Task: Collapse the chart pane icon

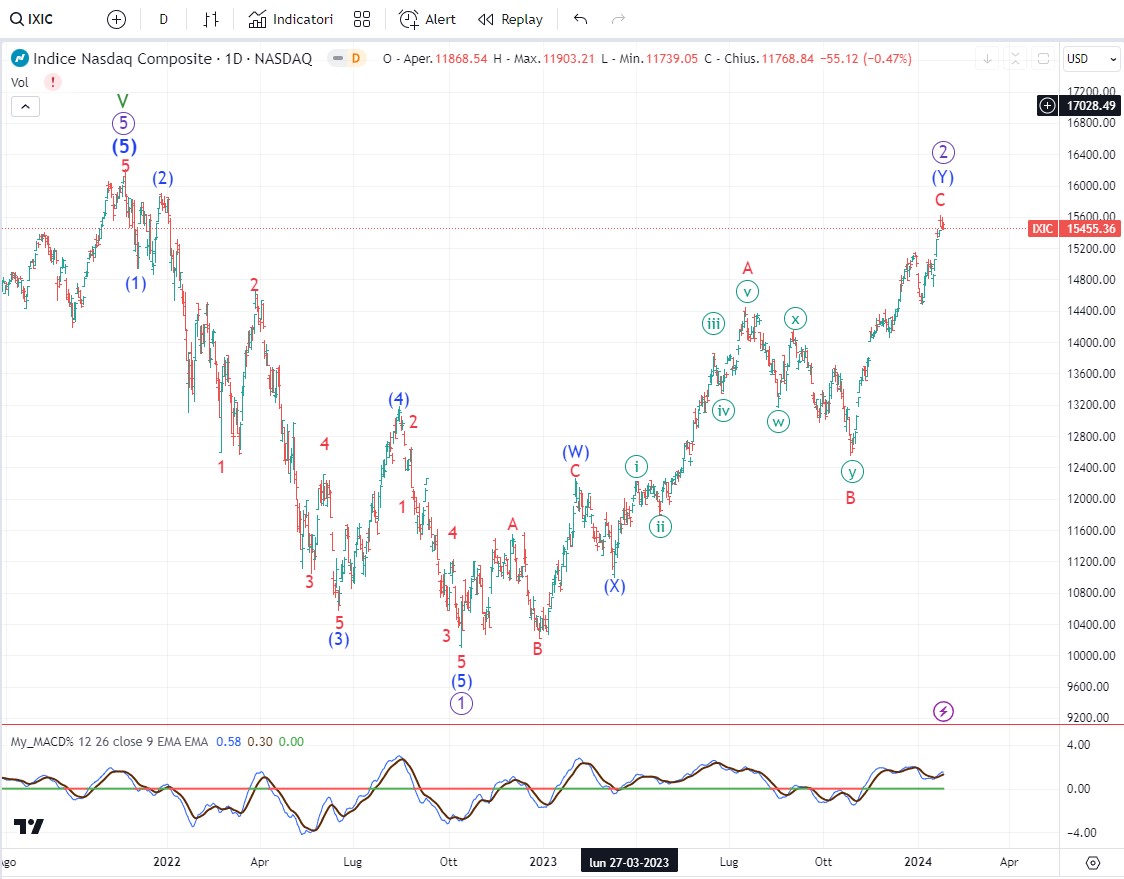Action: (x=1015, y=59)
